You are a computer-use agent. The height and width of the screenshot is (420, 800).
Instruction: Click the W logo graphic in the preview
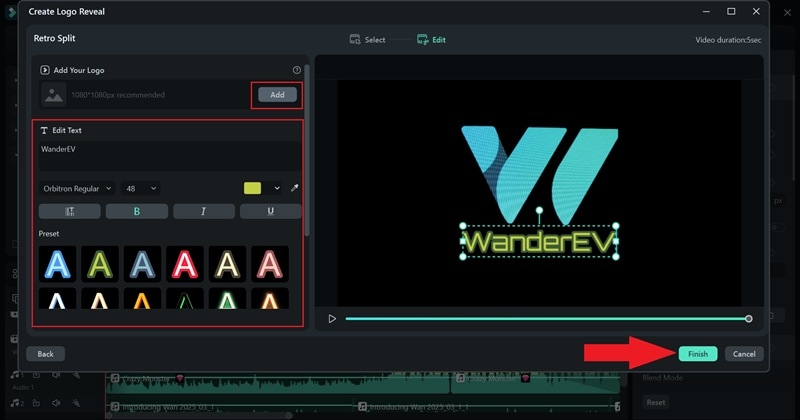[539, 175]
